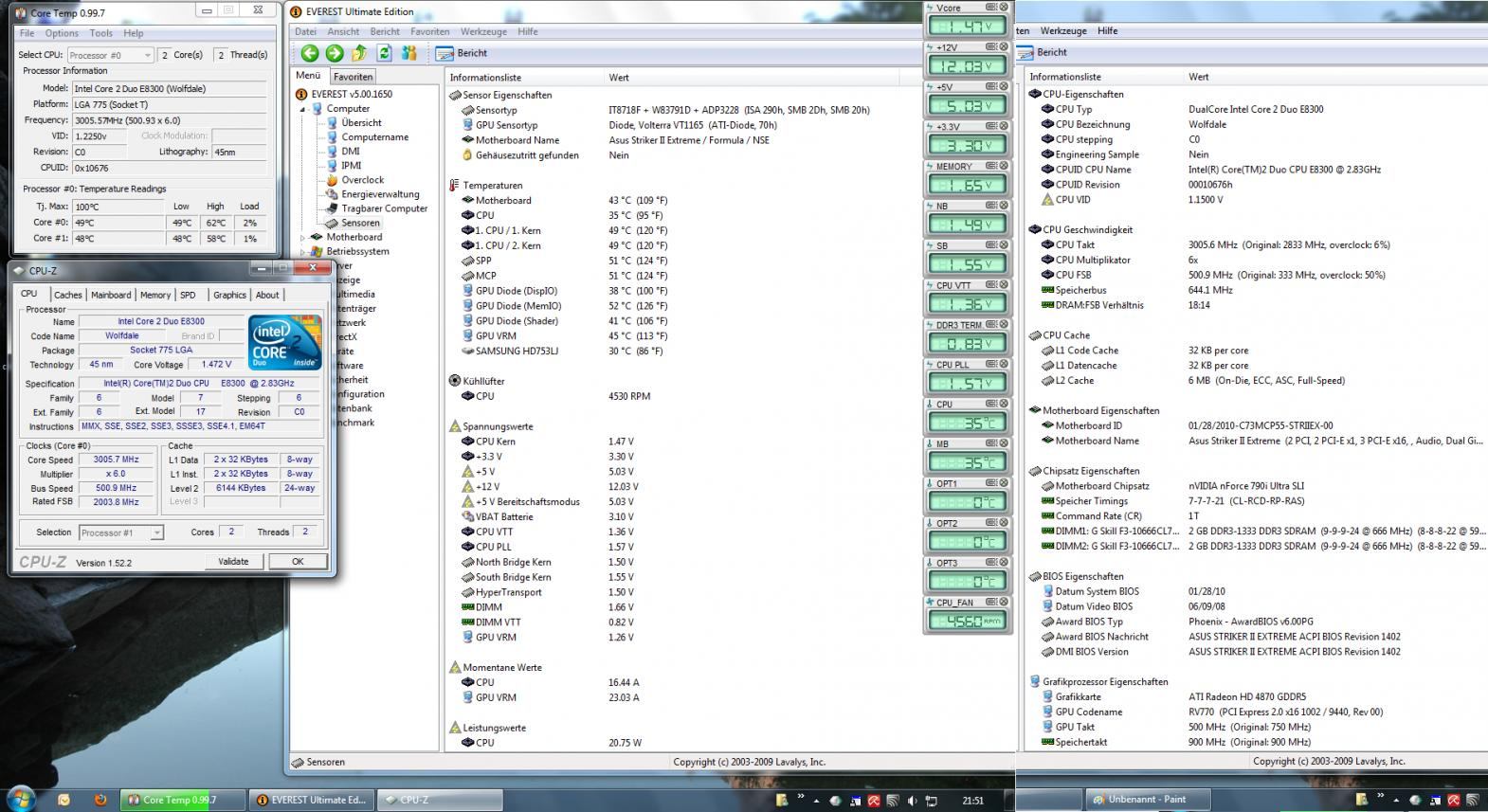Click the green Back arrow in EVEREST toolbar

(x=310, y=54)
